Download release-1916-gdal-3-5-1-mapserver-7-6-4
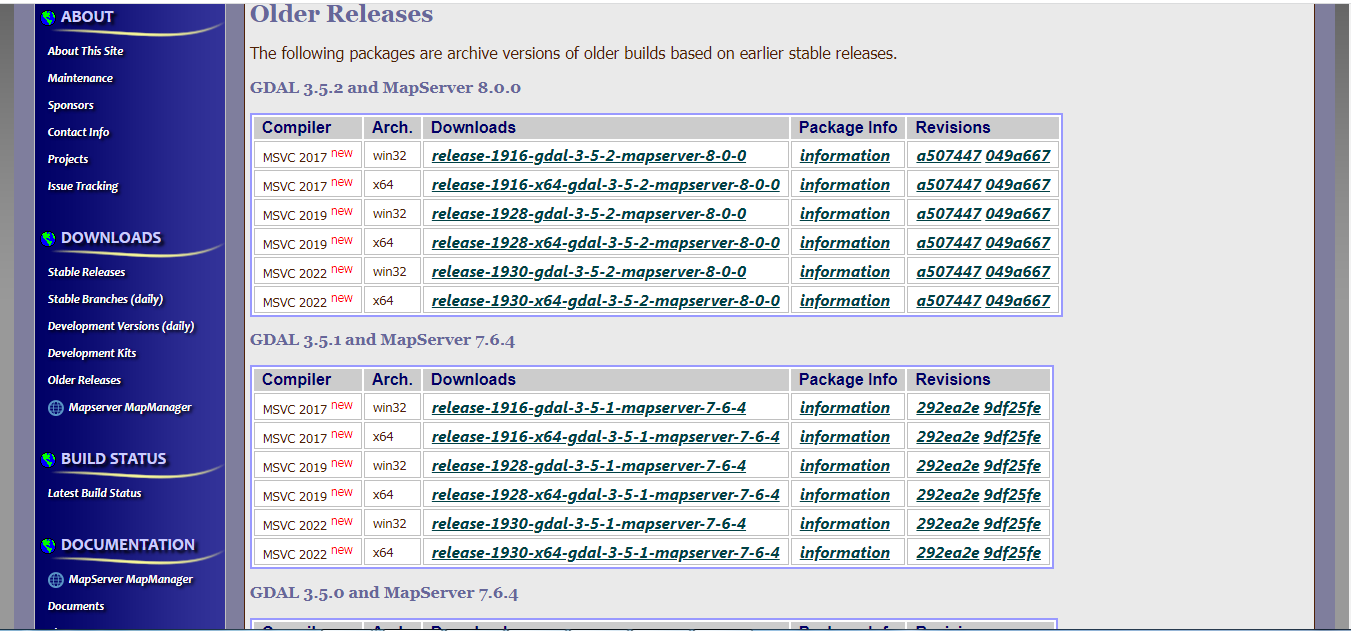Screen dimensions: 1351x631 589,408
